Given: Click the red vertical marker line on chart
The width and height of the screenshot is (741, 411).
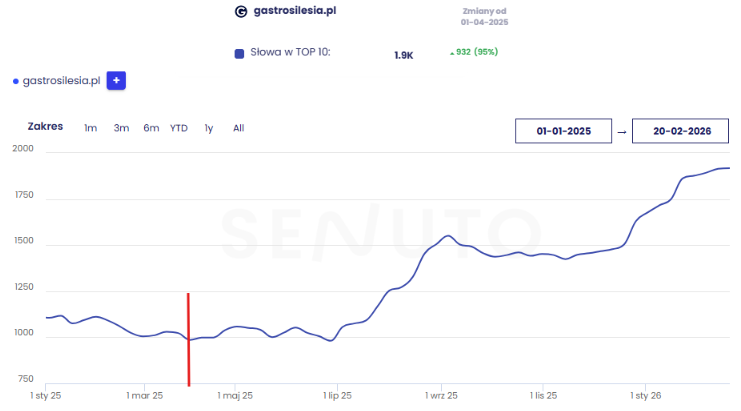Looking at the screenshot, I should 188,338.
